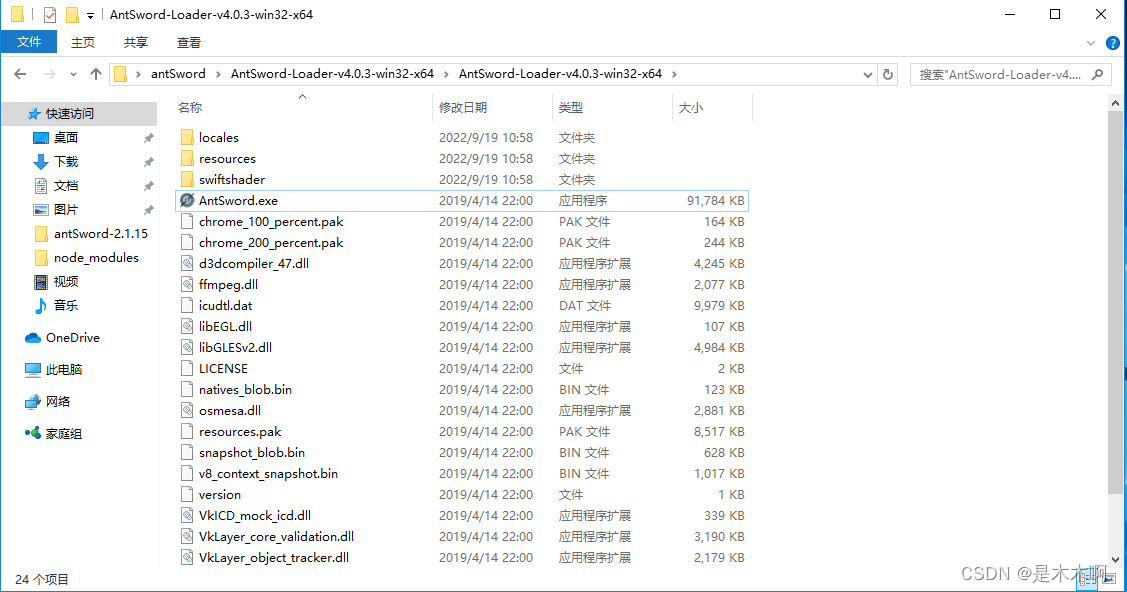Image resolution: width=1127 pixels, height=592 pixels.
Task: Click the VkICD_mock_icd.dll file icon
Action: pyautogui.click(x=187, y=515)
